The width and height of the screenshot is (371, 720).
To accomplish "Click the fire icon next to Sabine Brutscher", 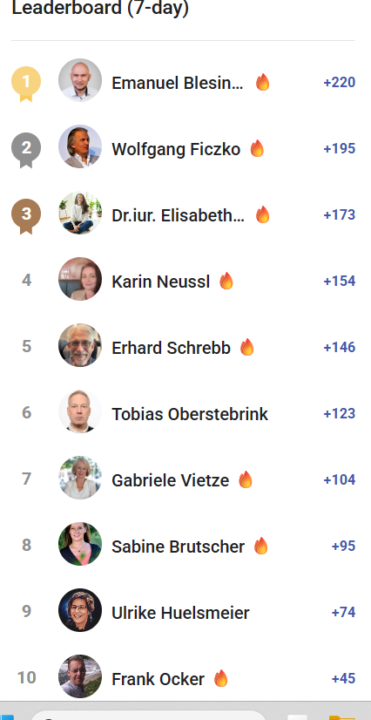I will tap(261, 546).
